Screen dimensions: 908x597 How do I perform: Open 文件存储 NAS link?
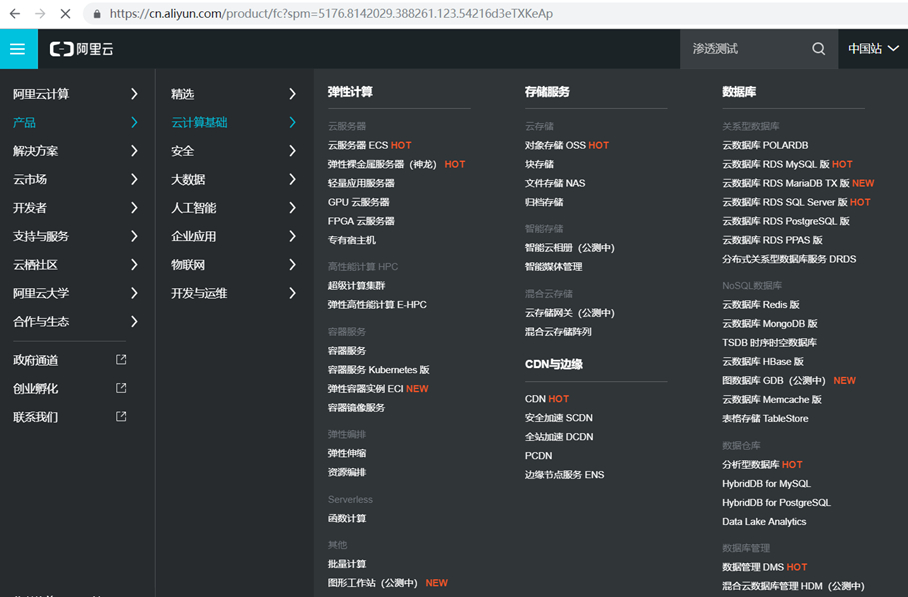pos(555,183)
